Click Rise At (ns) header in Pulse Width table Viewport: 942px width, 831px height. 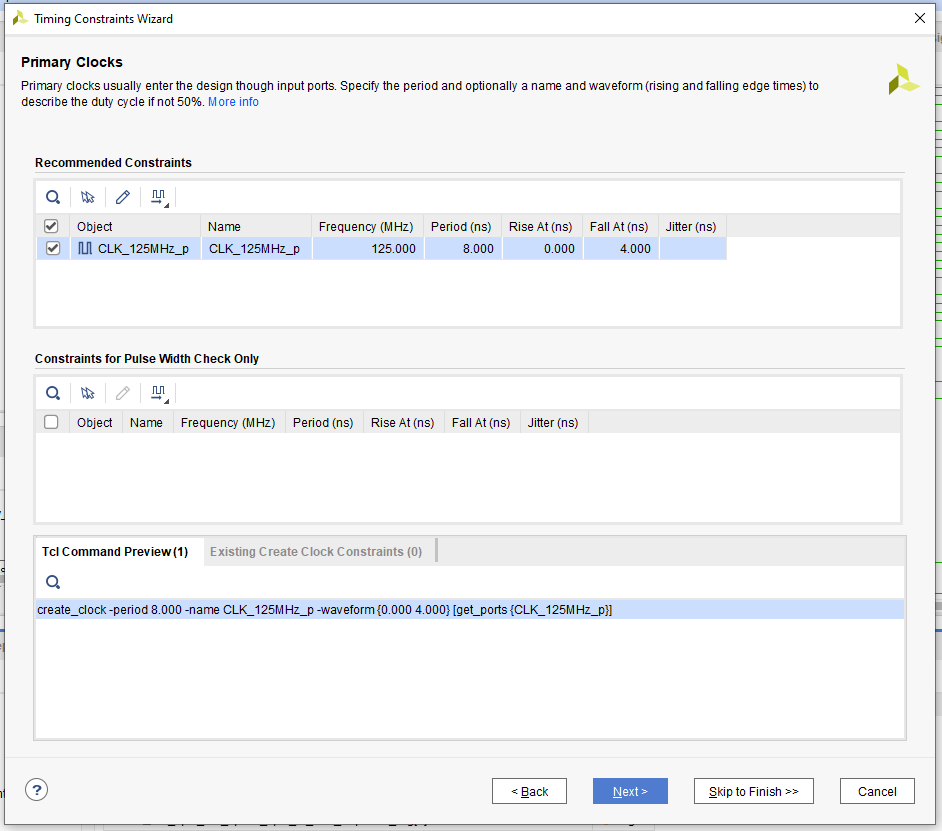pos(404,422)
